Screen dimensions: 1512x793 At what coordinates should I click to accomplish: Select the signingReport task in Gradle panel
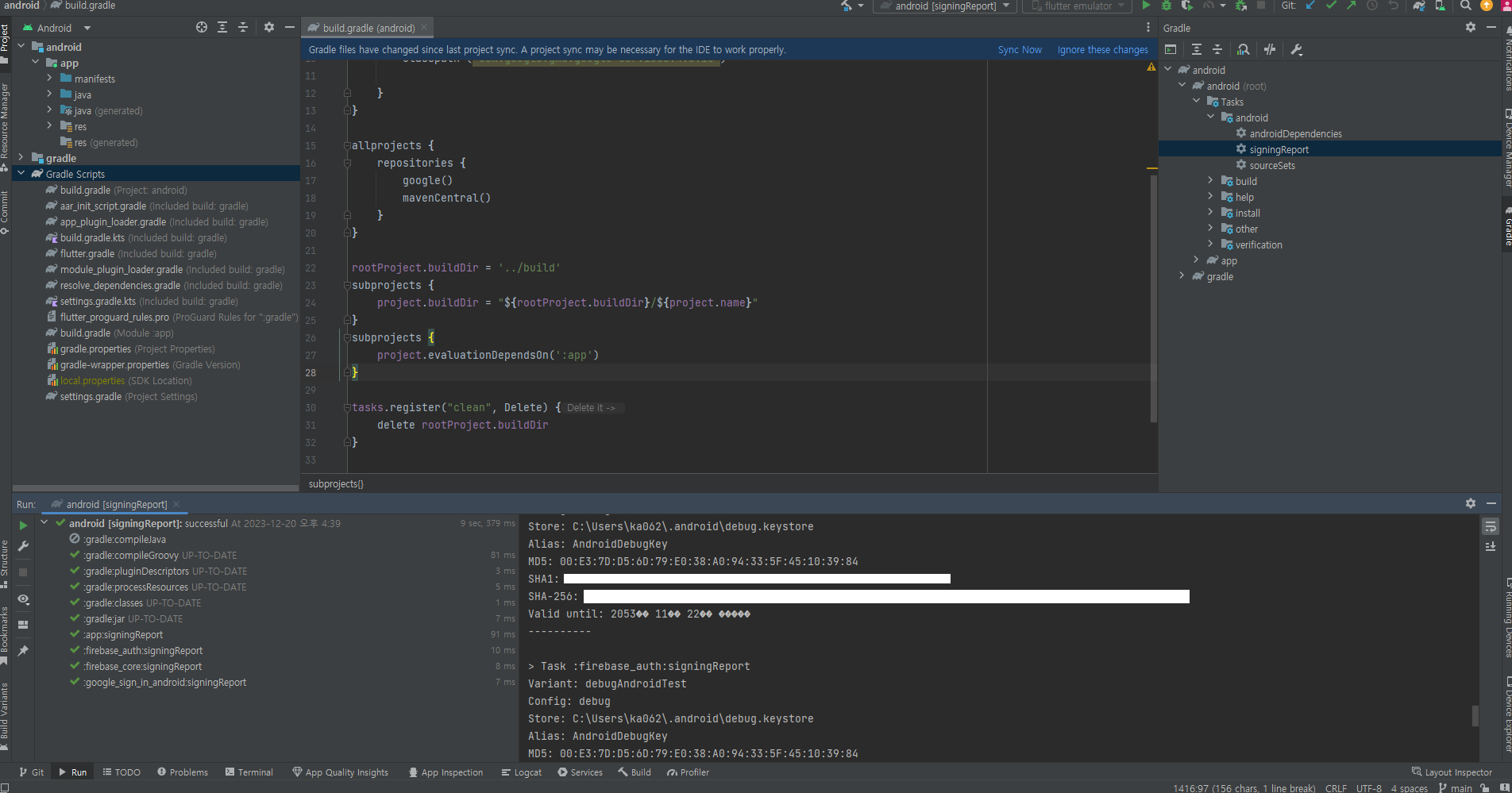click(1279, 149)
